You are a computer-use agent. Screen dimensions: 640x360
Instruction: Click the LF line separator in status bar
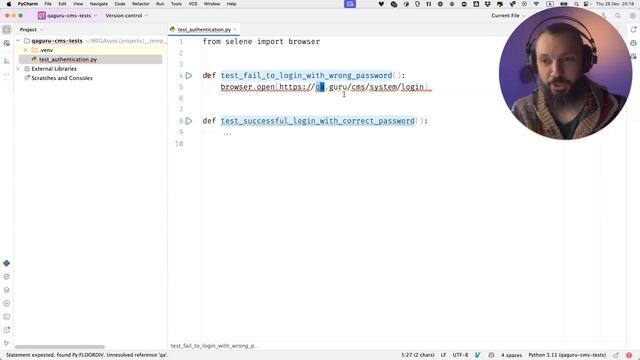(x=443, y=355)
